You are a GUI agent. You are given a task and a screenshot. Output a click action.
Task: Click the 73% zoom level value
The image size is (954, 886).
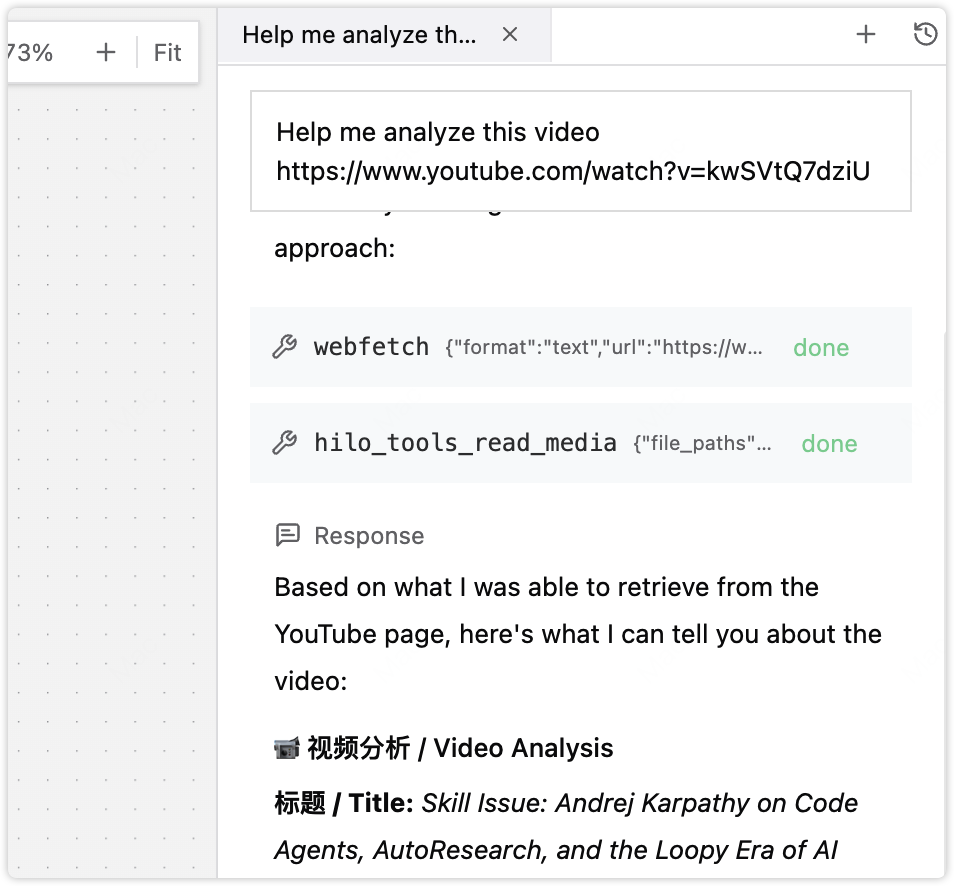pyautogui.click(x=30, y=53)
